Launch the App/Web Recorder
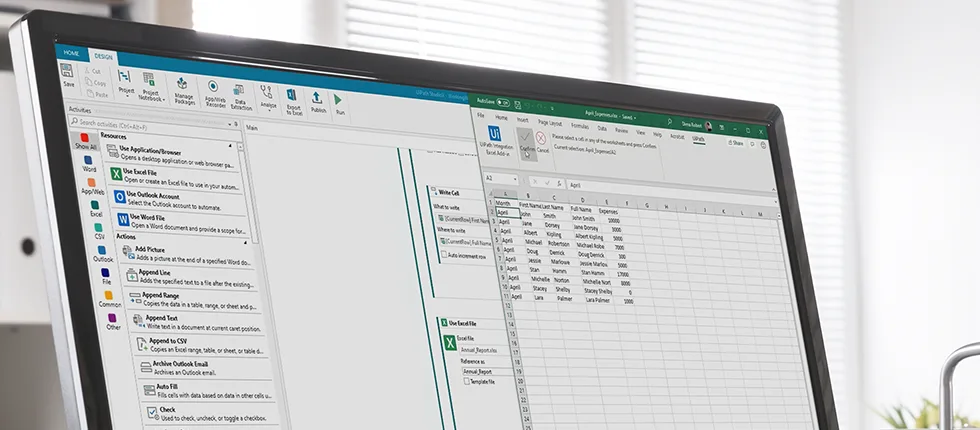The width and height of the screenshot is (980, 430). [x=214, y=94]
